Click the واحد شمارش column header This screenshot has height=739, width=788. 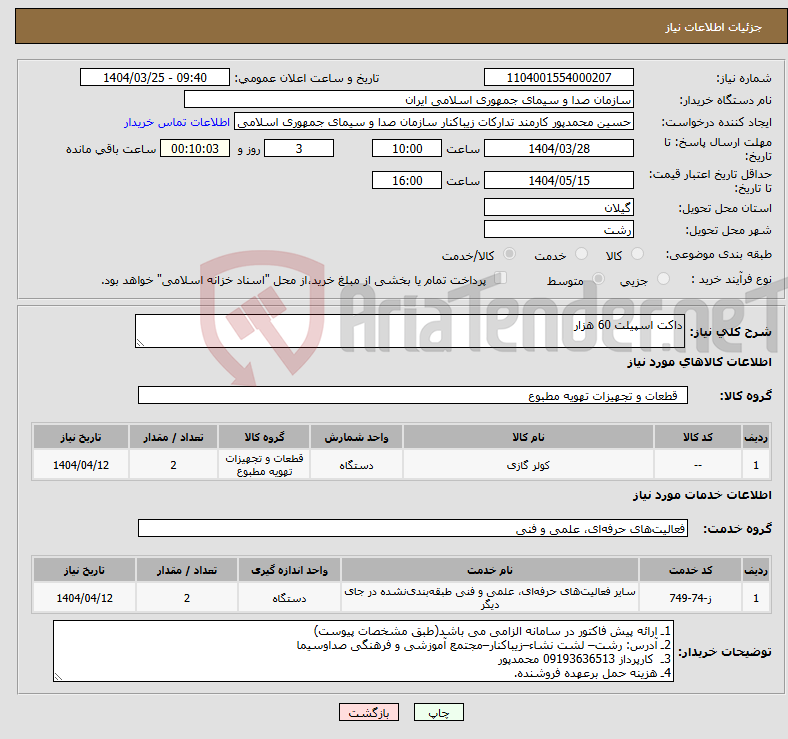356,437
